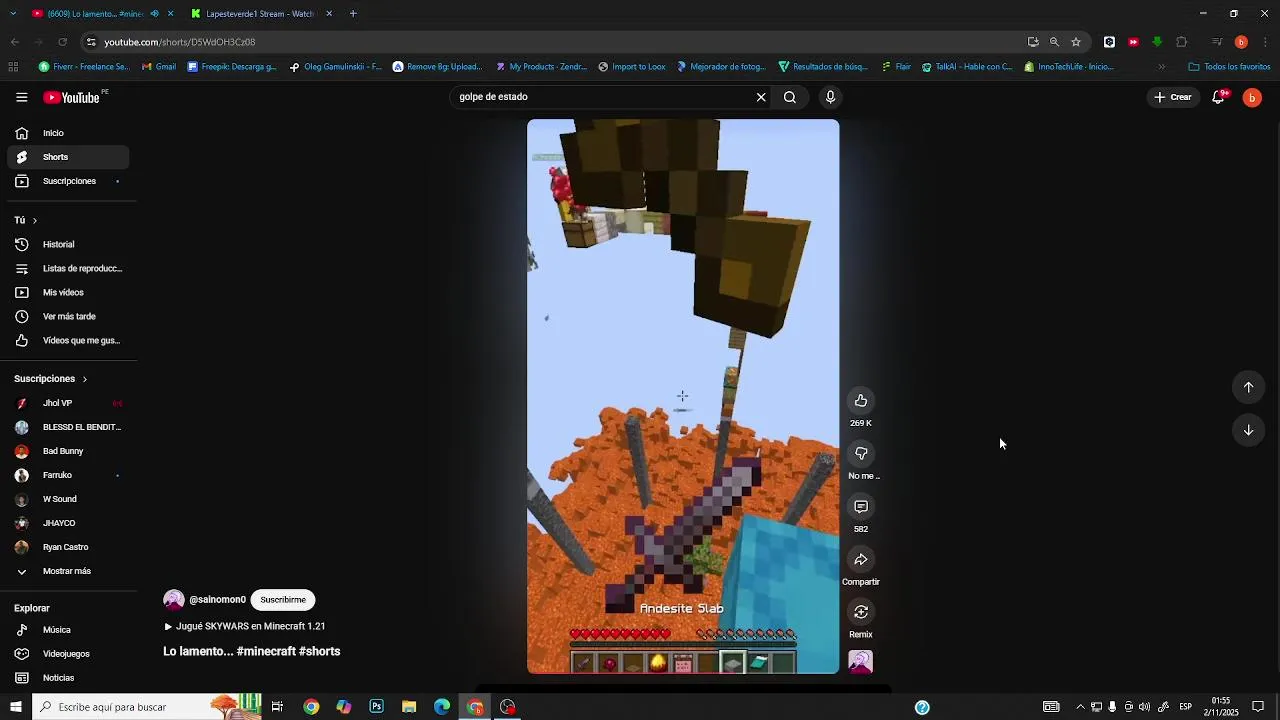Open the tab search dropdown arrow

[x=14, y=14]
